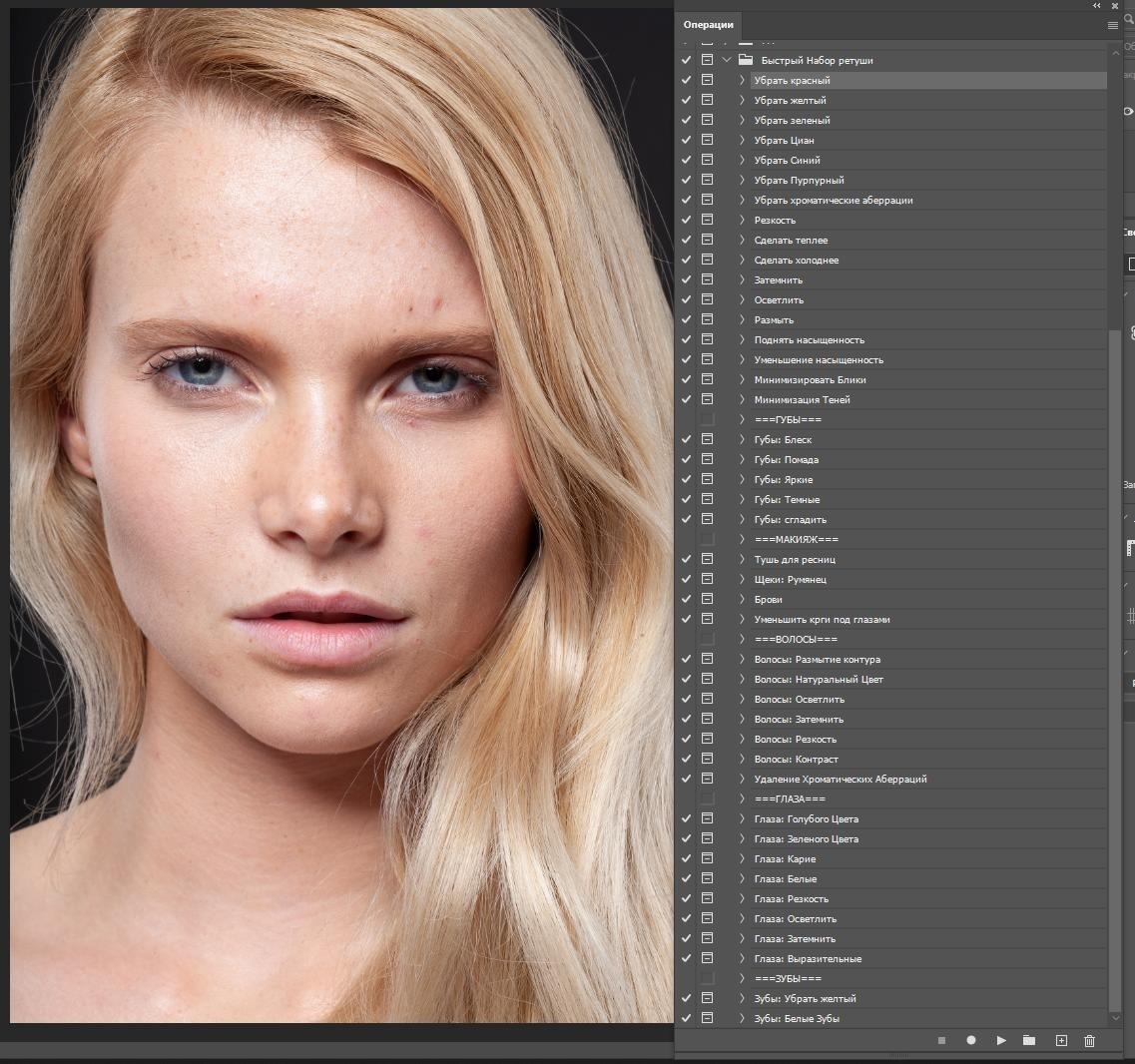Expand the Убрать Циан action
1135x1064 pixels.
pos(742,140)
